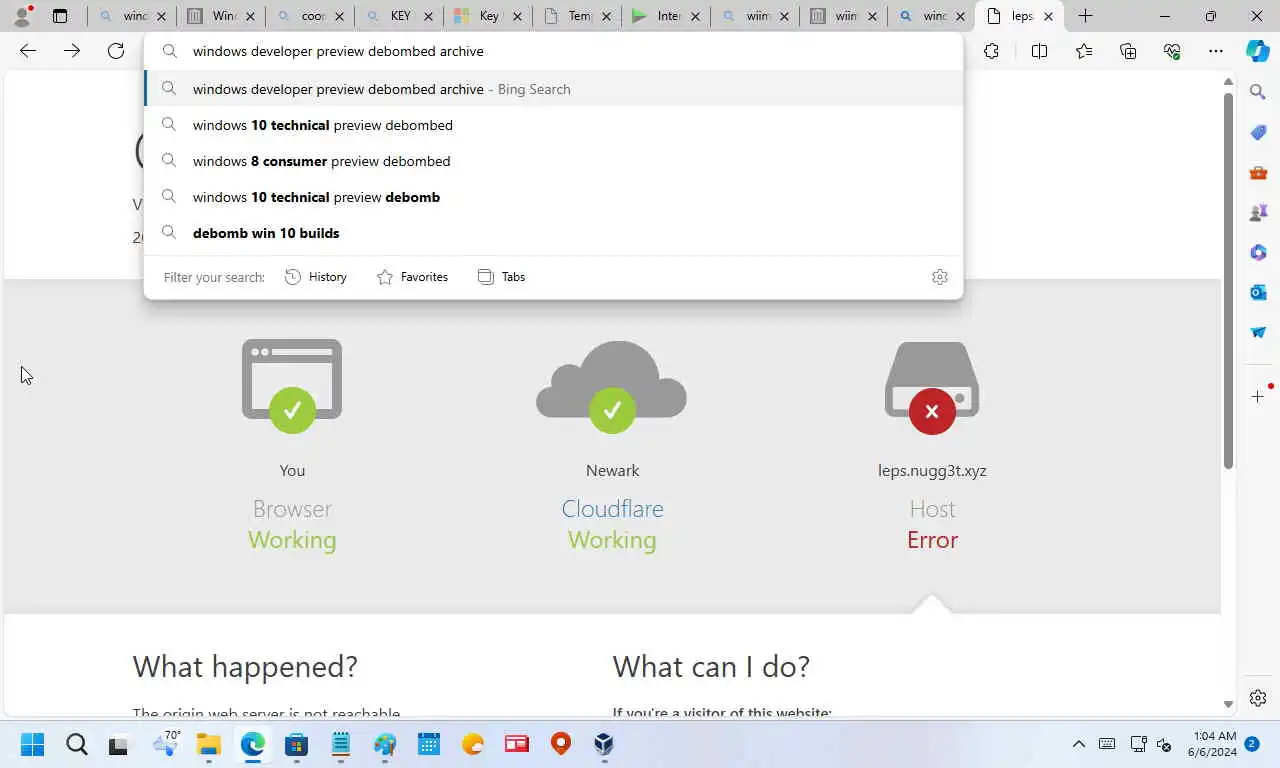Click the 'What happened?' heading
This screenshot has width=1280, height=768.
pos(245,666)
